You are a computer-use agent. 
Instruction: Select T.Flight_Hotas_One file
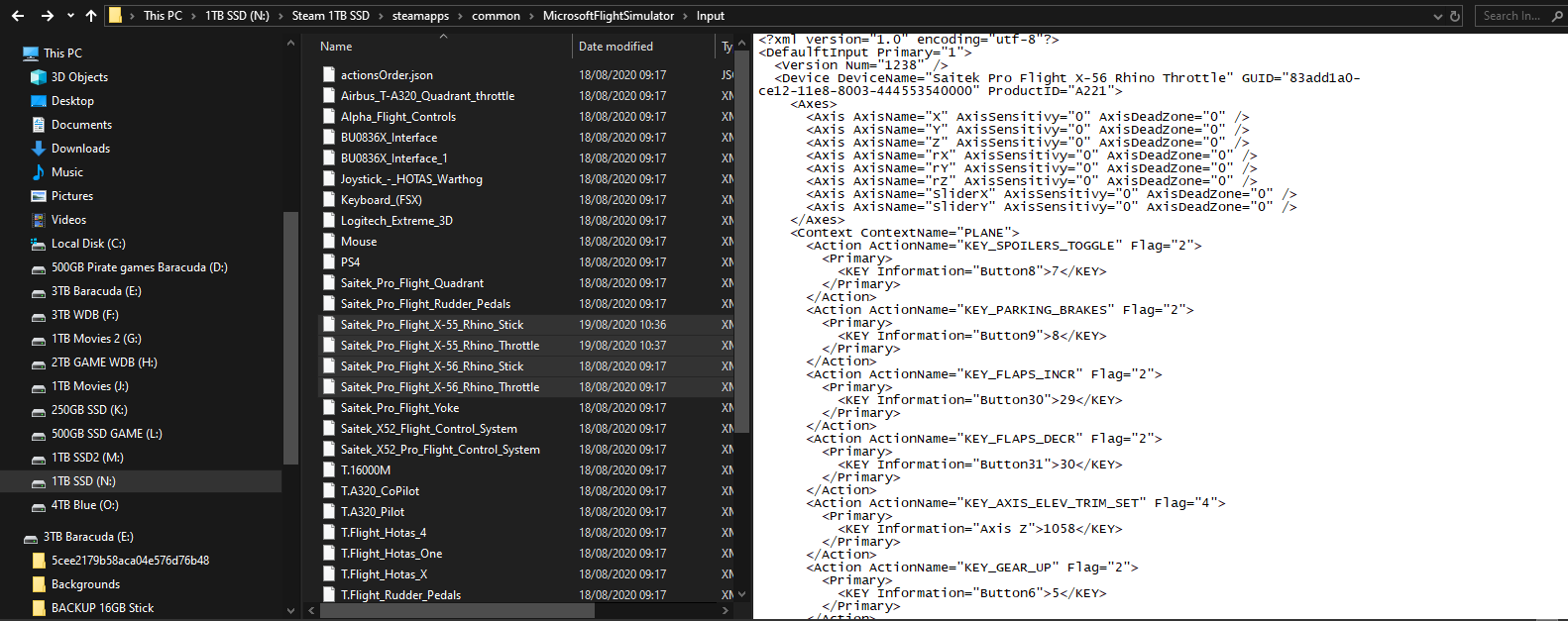[392, 554]
